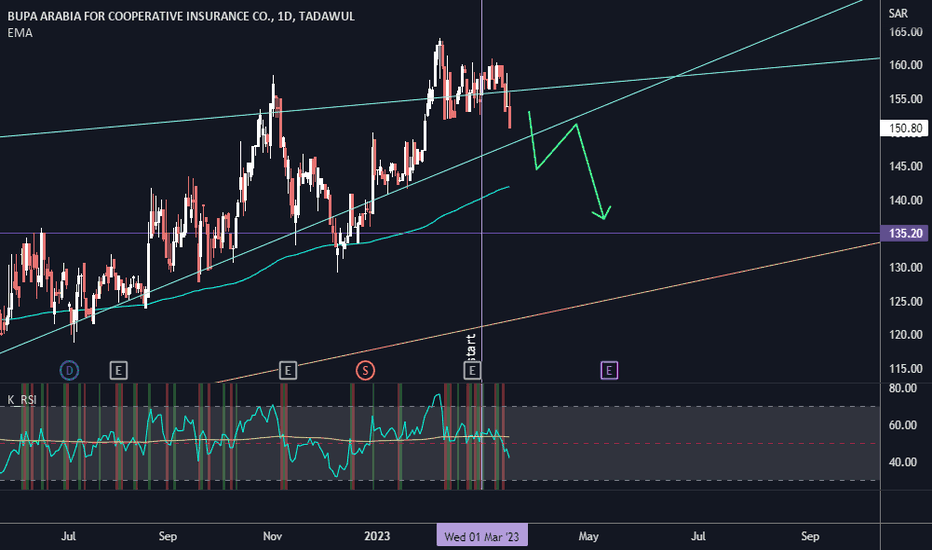Click the Wed 01 Mar '23 date label
This screenshot has height=550, width=932.
pos(481,536)
